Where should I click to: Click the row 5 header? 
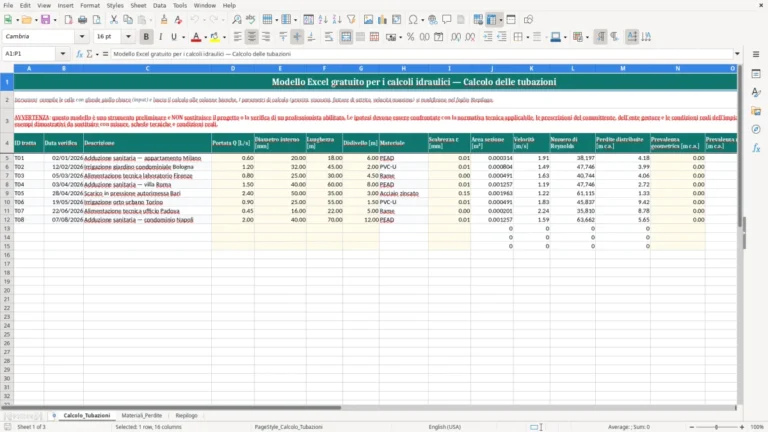7,158
